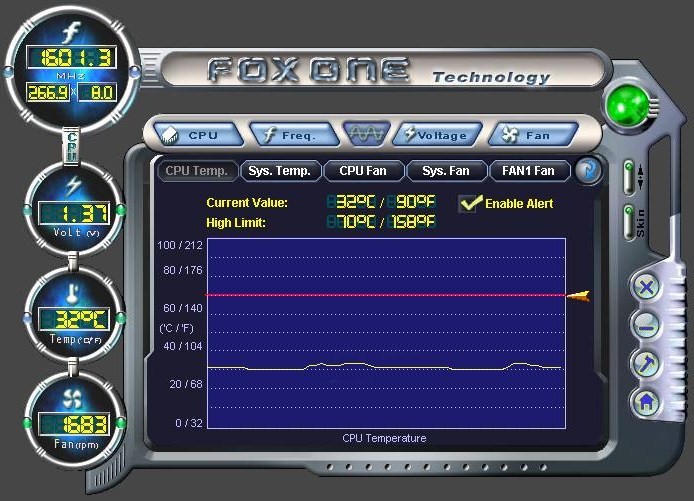Viewport: 694px width, 501px height.
Task: Open the Voltage tab
Action: tap(437, 135)
